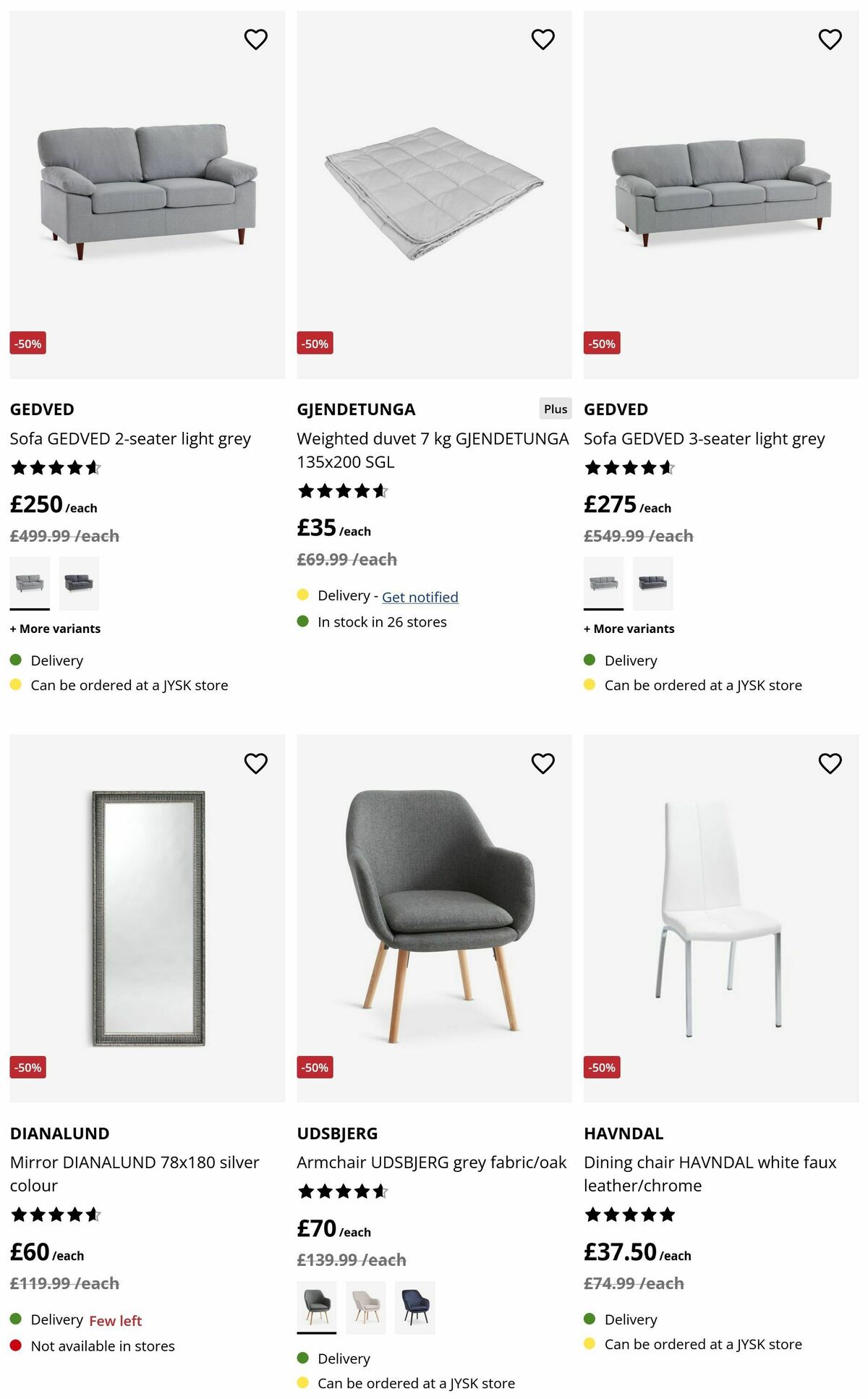Viewport: 868px width, 1399px height.
Task: Click heart icon on GJENDETUNGA weighted duvet
Action: [x=542, y=39]
